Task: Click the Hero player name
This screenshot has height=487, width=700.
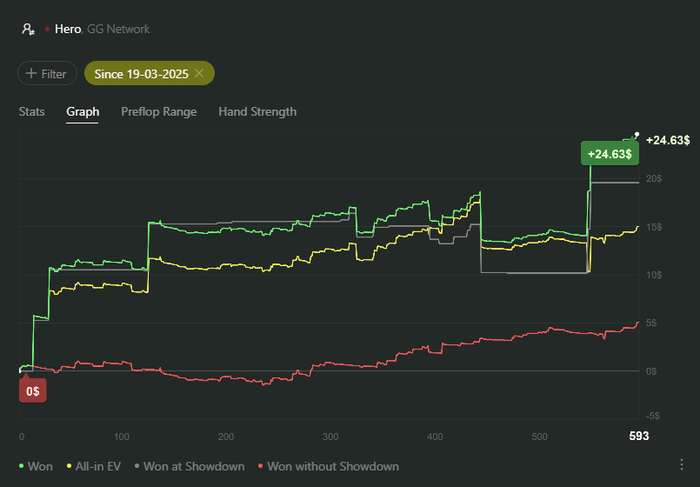Action: 68,29
